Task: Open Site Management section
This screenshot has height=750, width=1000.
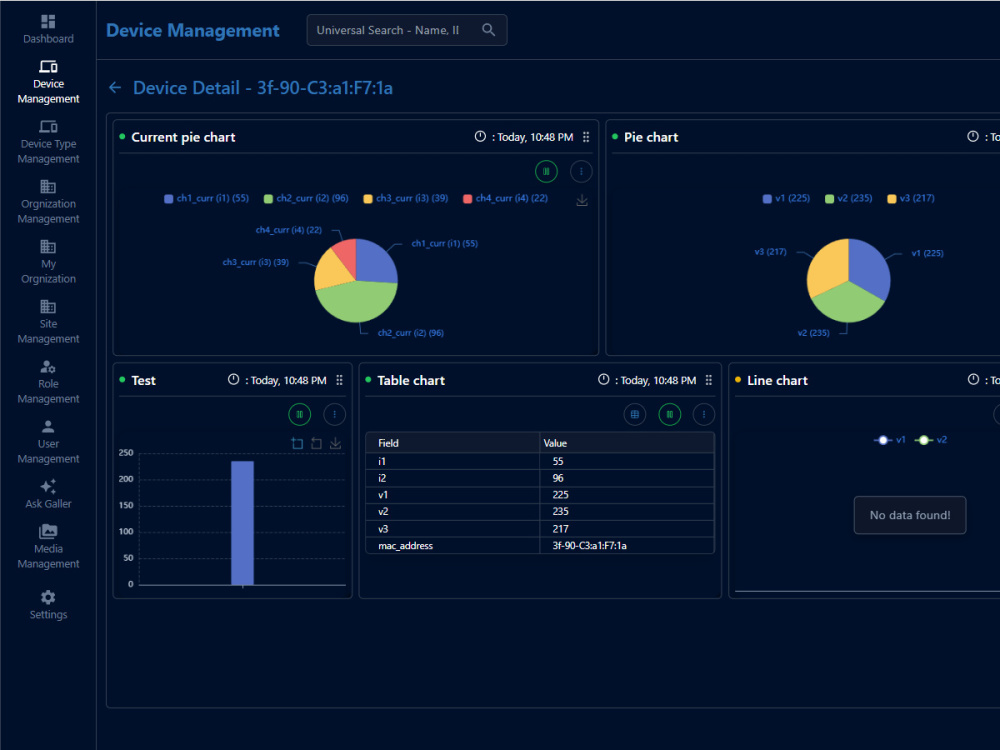Action: point(48,322)
